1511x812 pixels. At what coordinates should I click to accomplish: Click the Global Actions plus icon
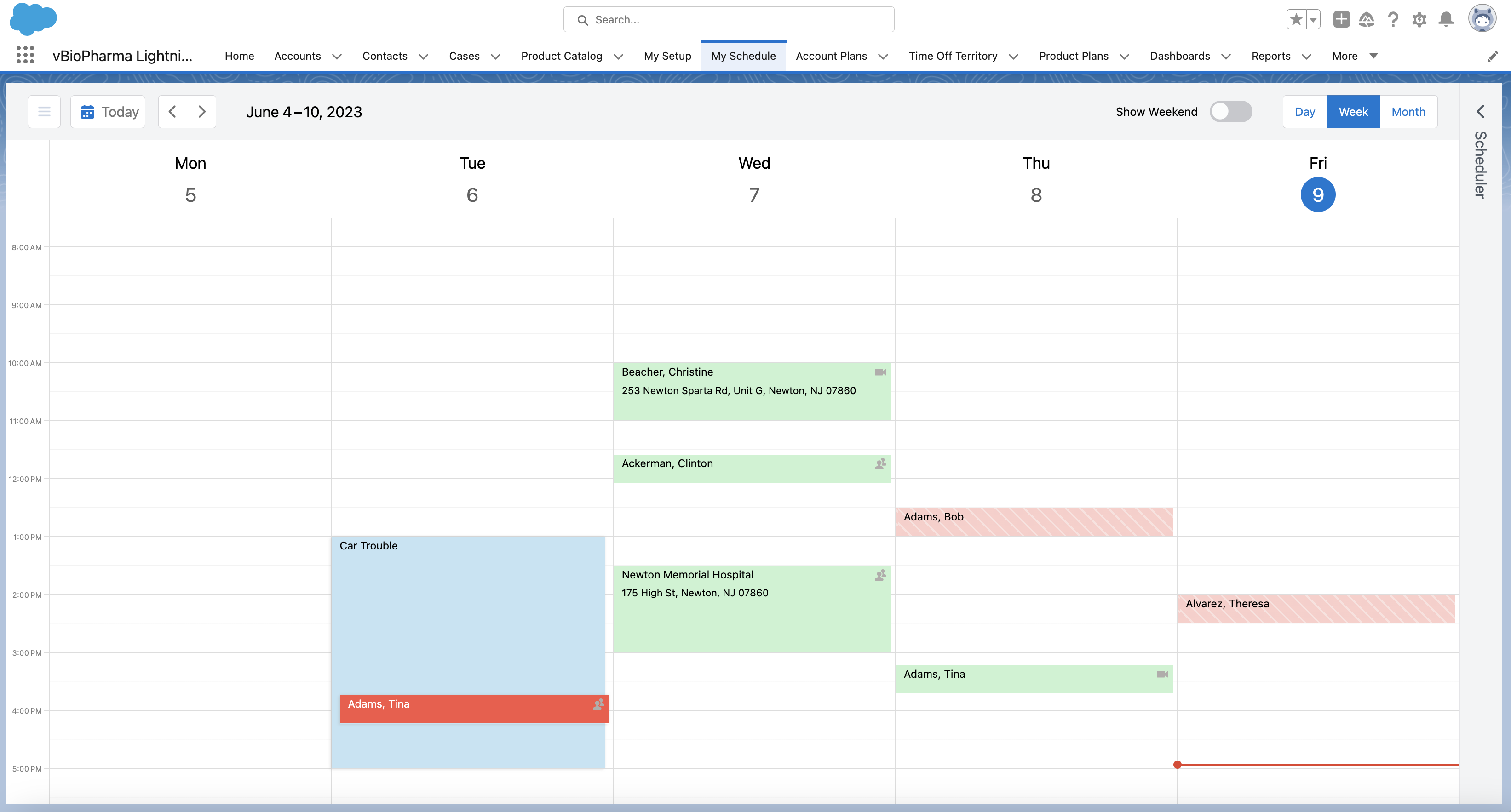point(1341,20)
